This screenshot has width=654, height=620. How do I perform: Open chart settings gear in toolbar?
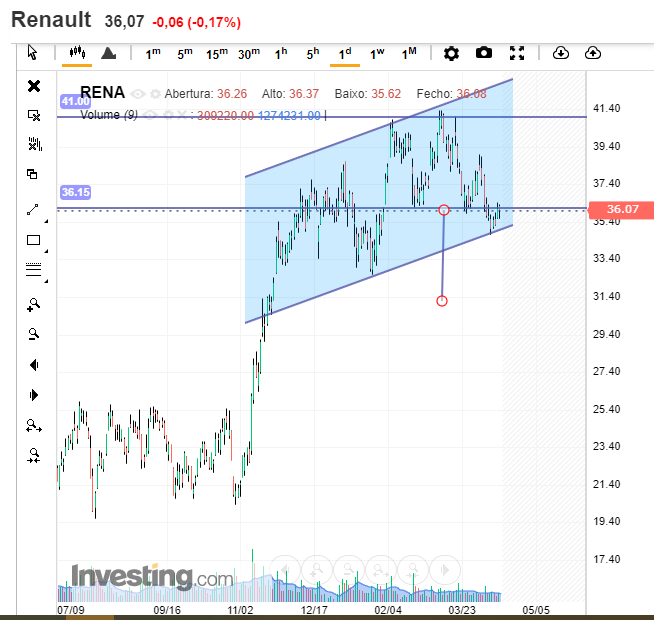[451, 53]
